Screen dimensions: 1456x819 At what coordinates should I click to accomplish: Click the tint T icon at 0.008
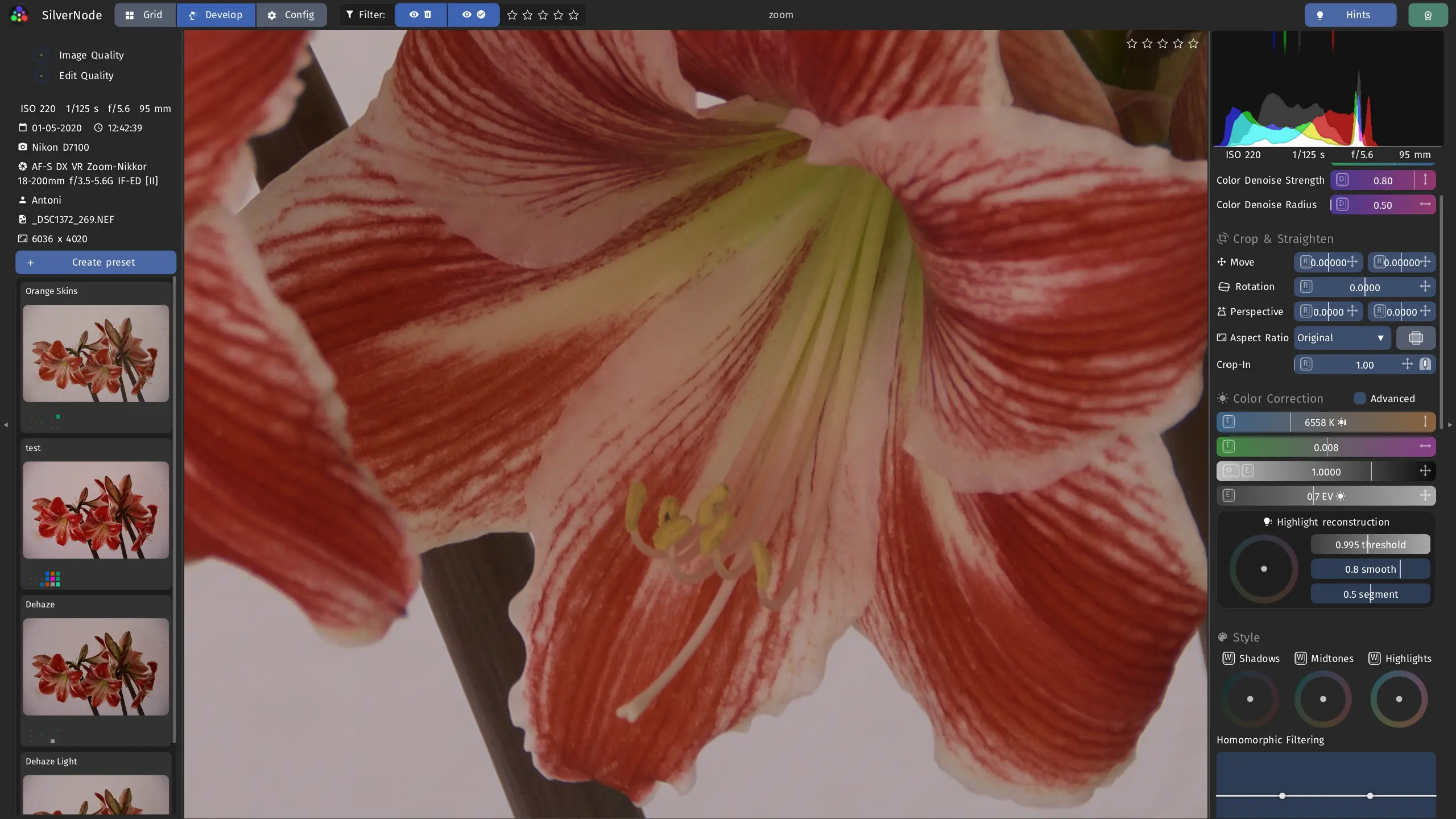click(x=1228, y=446)
